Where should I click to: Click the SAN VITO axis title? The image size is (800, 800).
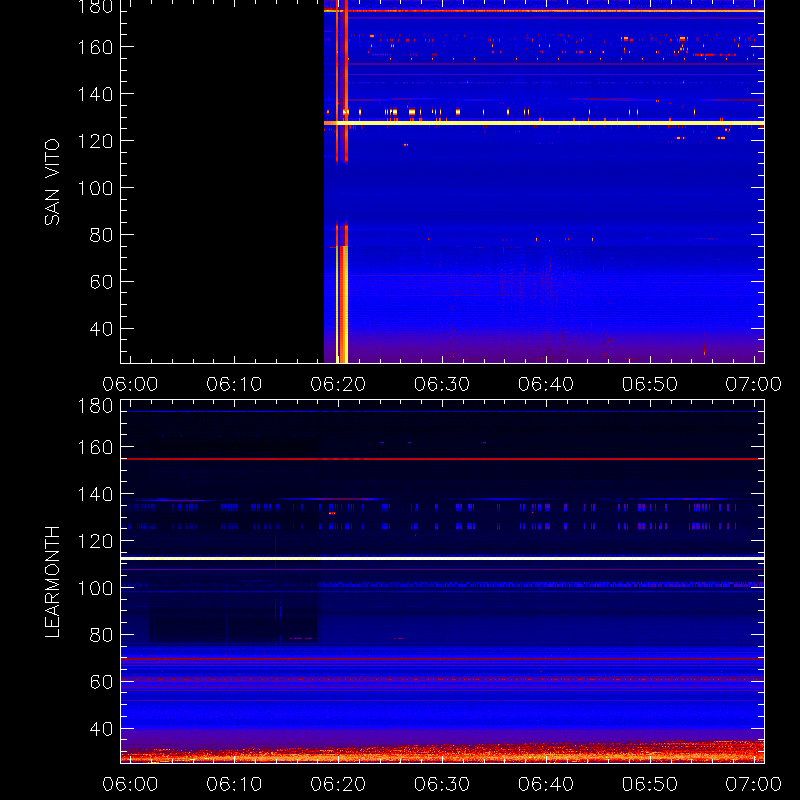pos(52,182)
